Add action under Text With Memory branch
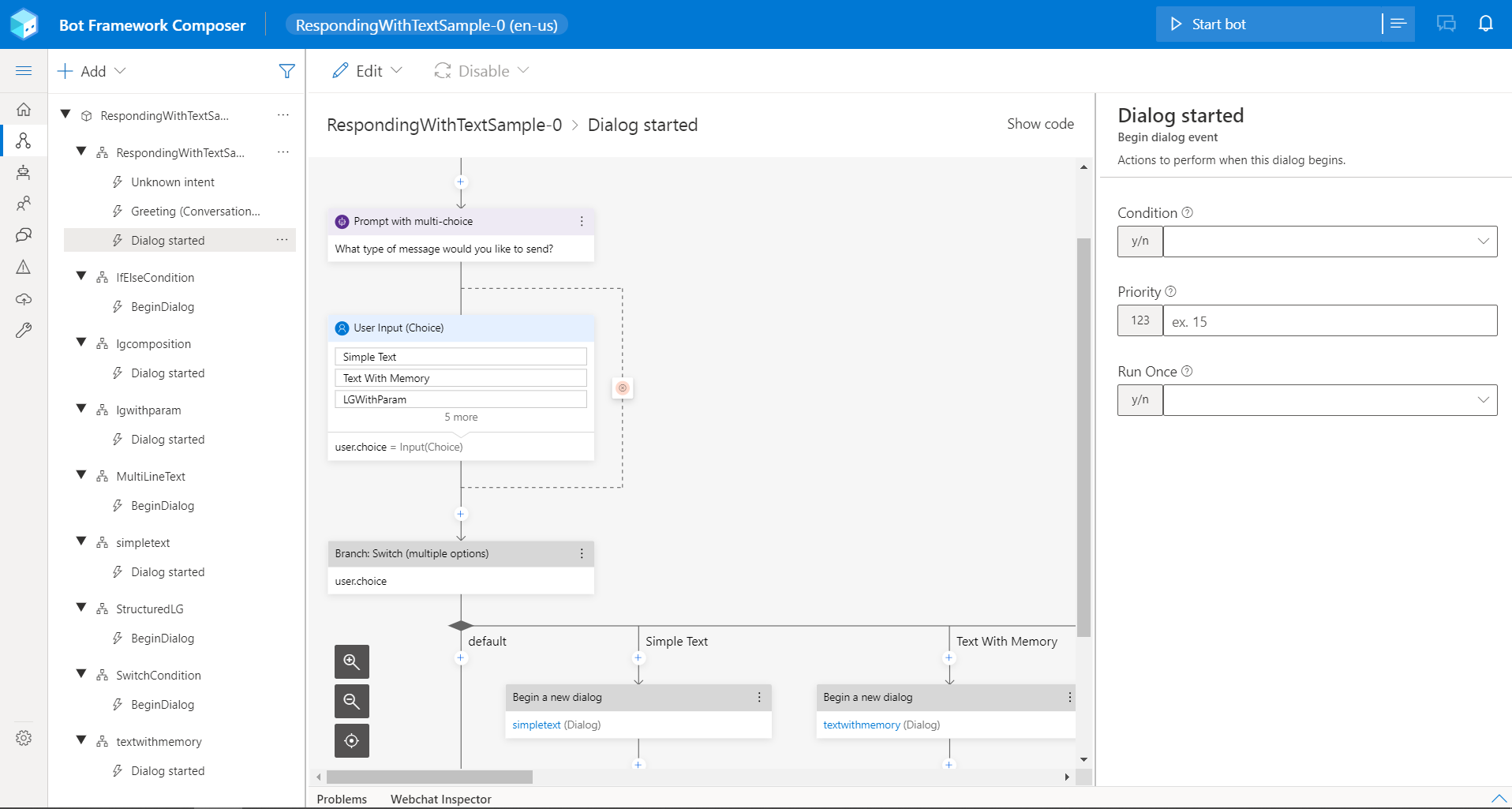The image size is (1512, 809). click(949, 657)
